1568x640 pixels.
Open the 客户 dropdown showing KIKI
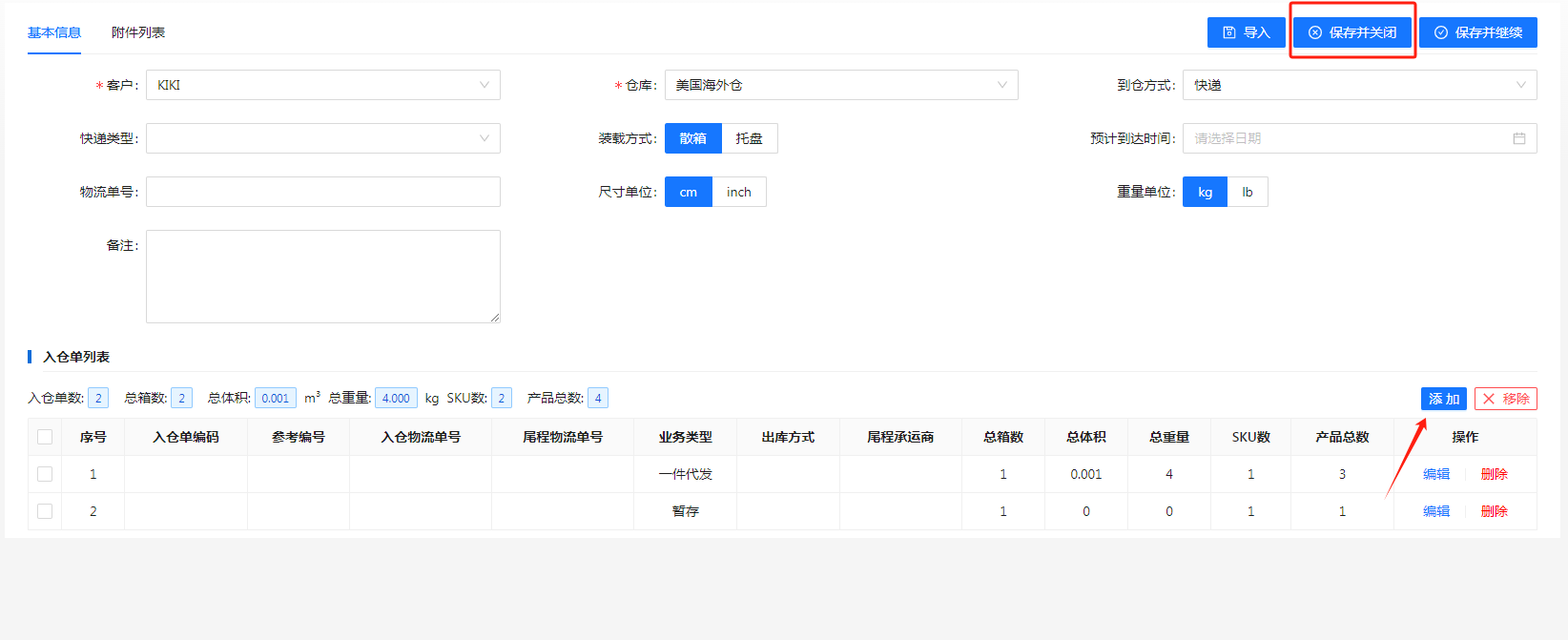click(323, 85)
